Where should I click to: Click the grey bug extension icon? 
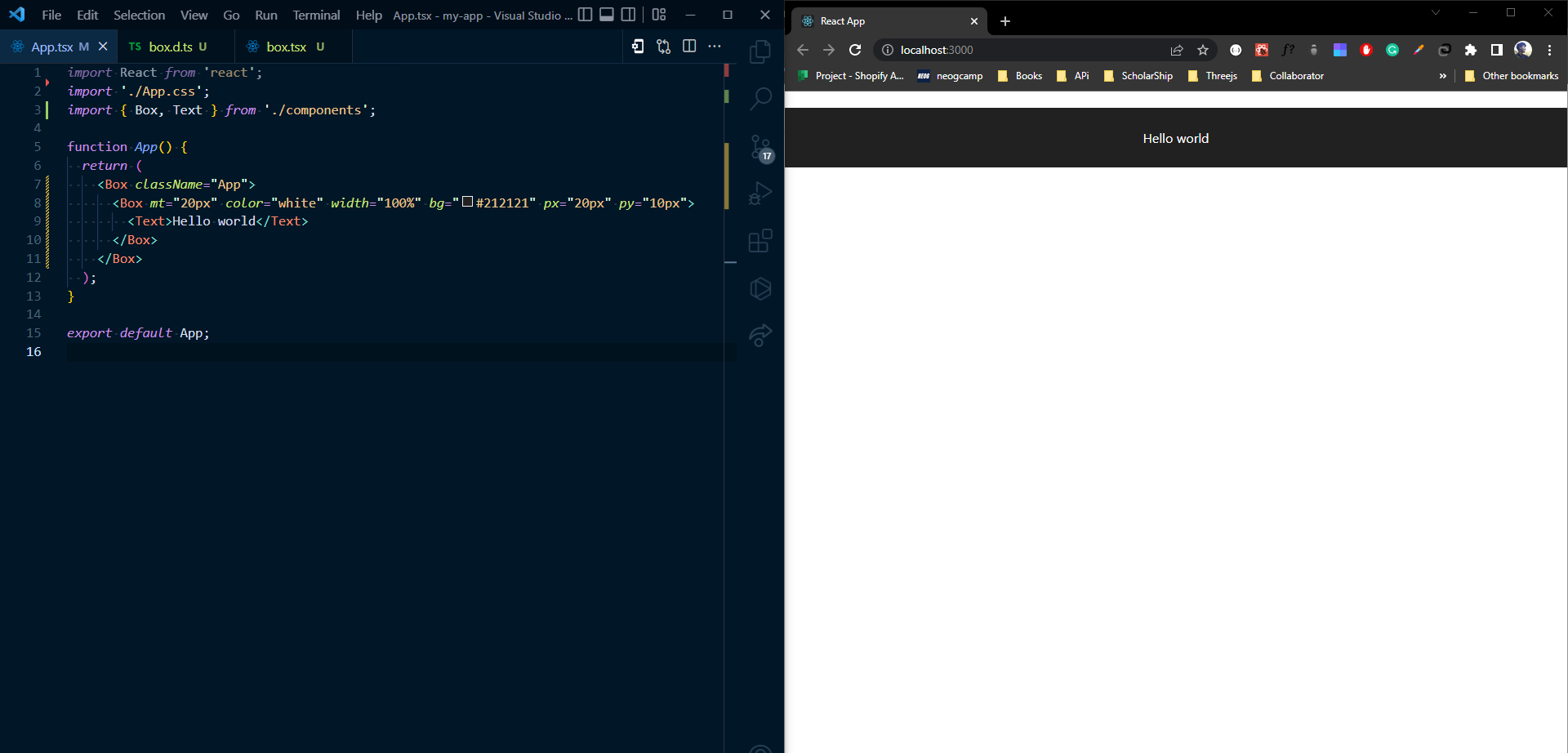point(1314,50)
